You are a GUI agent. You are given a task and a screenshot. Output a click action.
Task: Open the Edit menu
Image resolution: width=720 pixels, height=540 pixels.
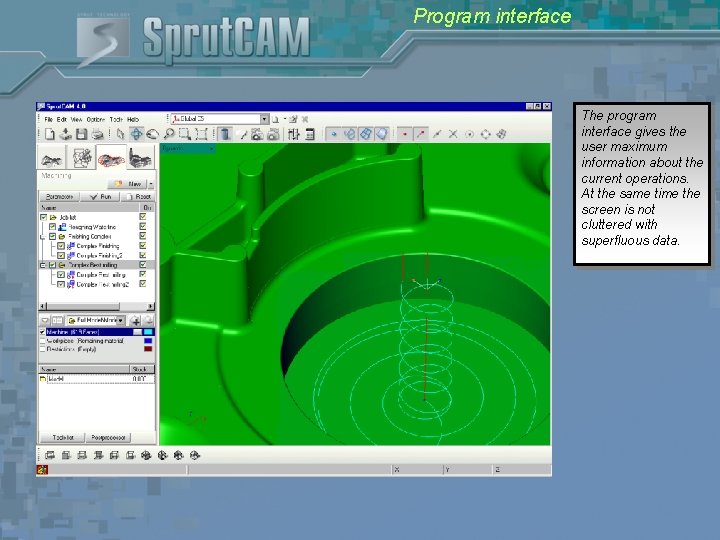coord(62,119)
